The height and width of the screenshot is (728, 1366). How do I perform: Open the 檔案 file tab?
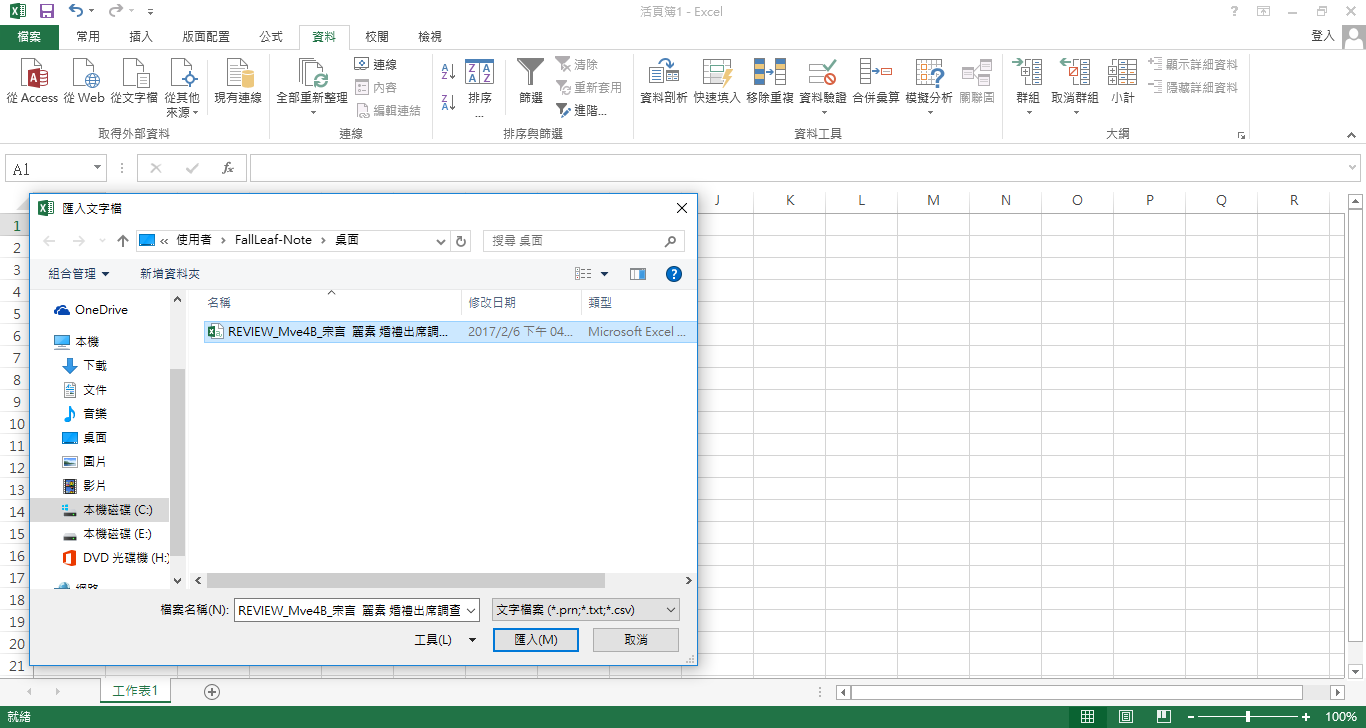(30, 37)
